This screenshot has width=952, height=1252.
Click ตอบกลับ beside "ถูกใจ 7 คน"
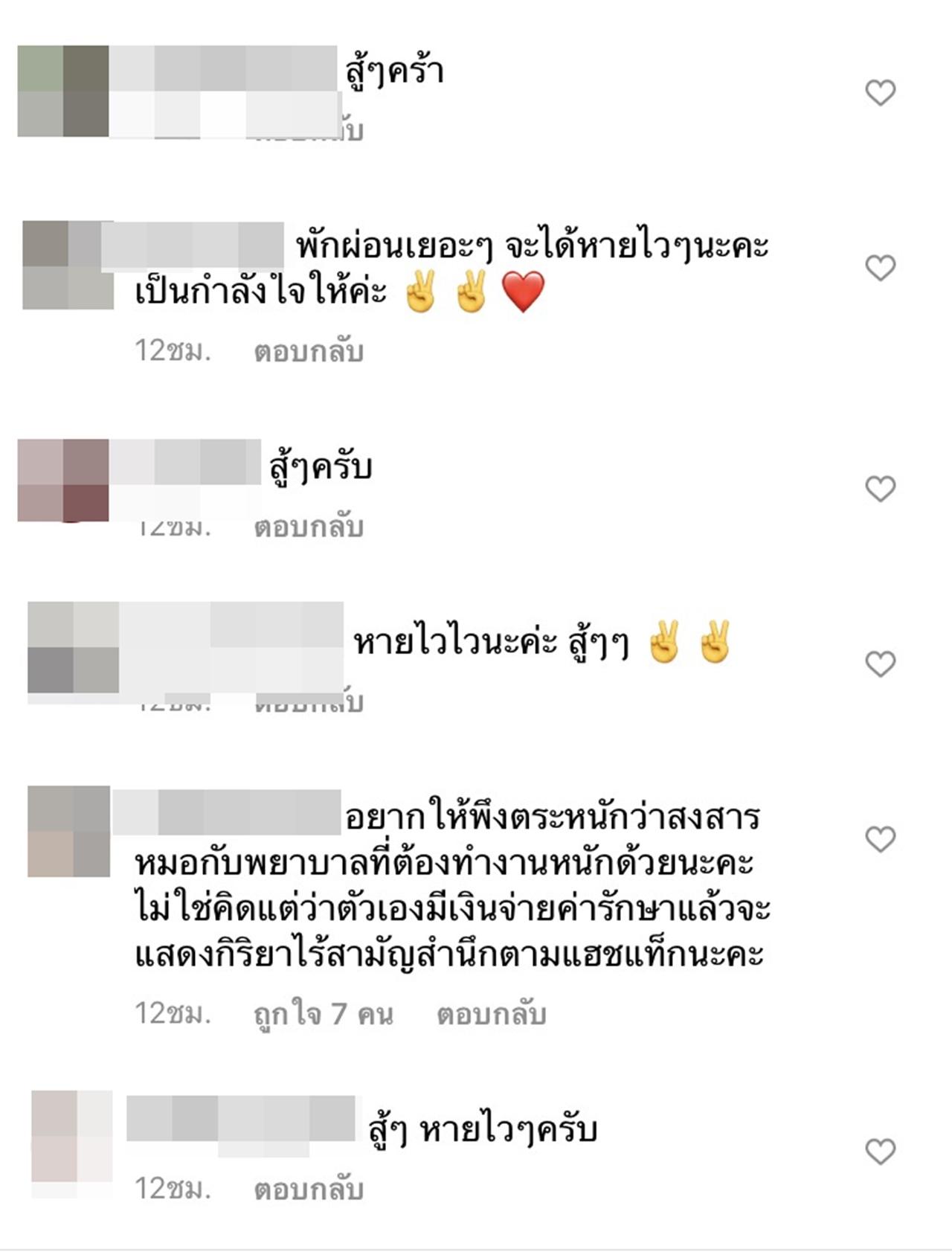click(x=492, y=1014)
